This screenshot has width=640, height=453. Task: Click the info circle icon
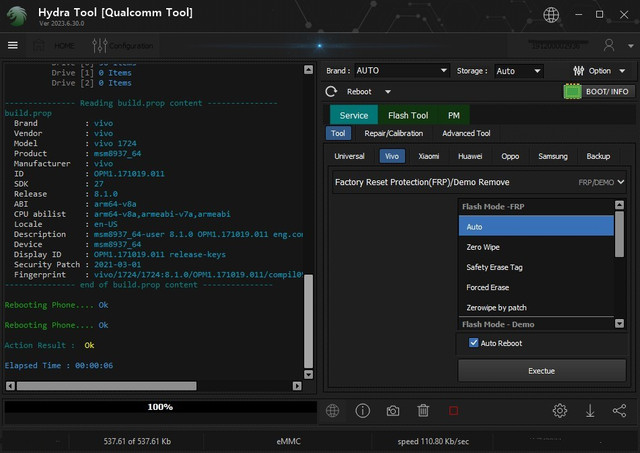[362, 411]
